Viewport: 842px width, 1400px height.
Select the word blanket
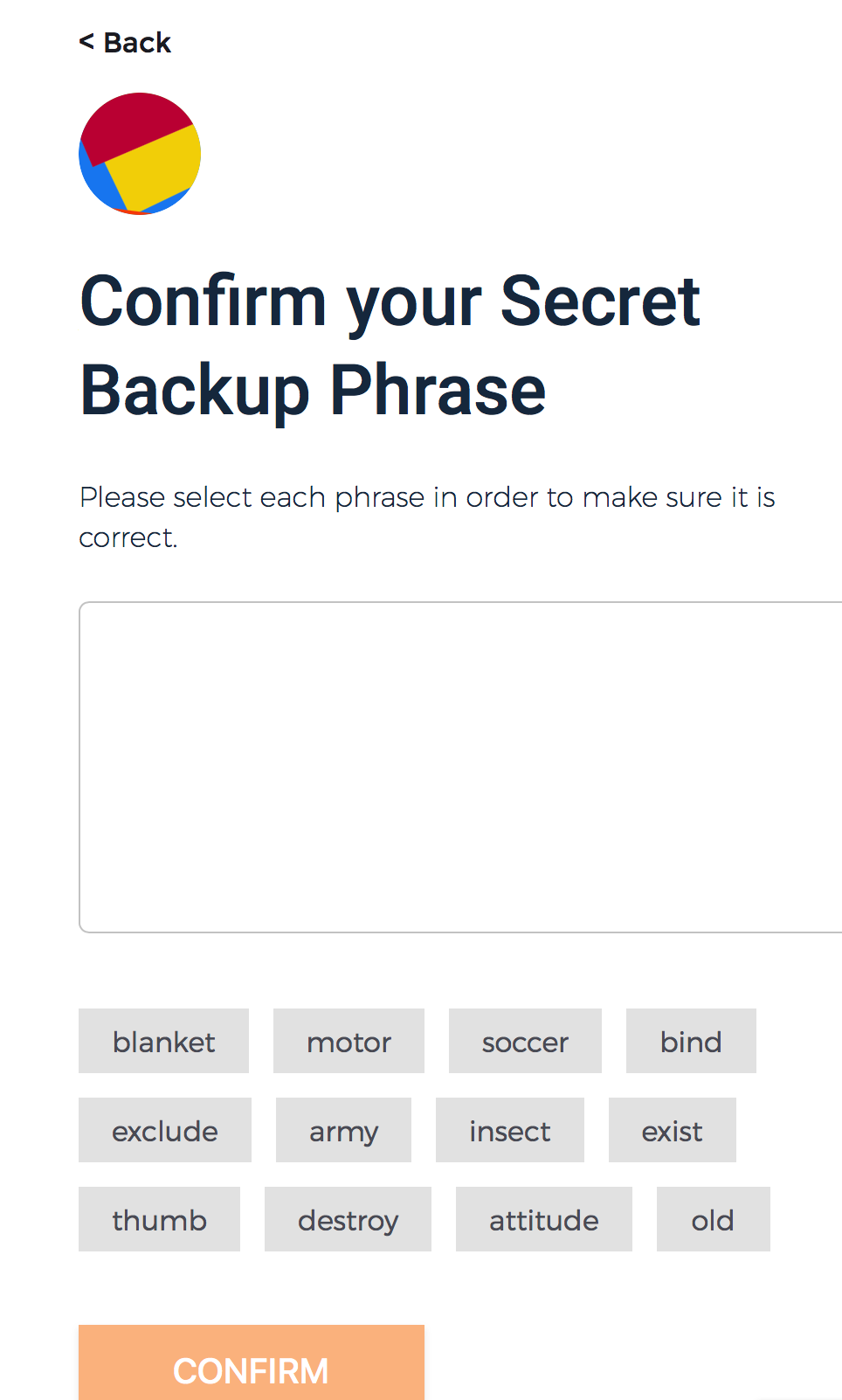tap(163, 1041)
